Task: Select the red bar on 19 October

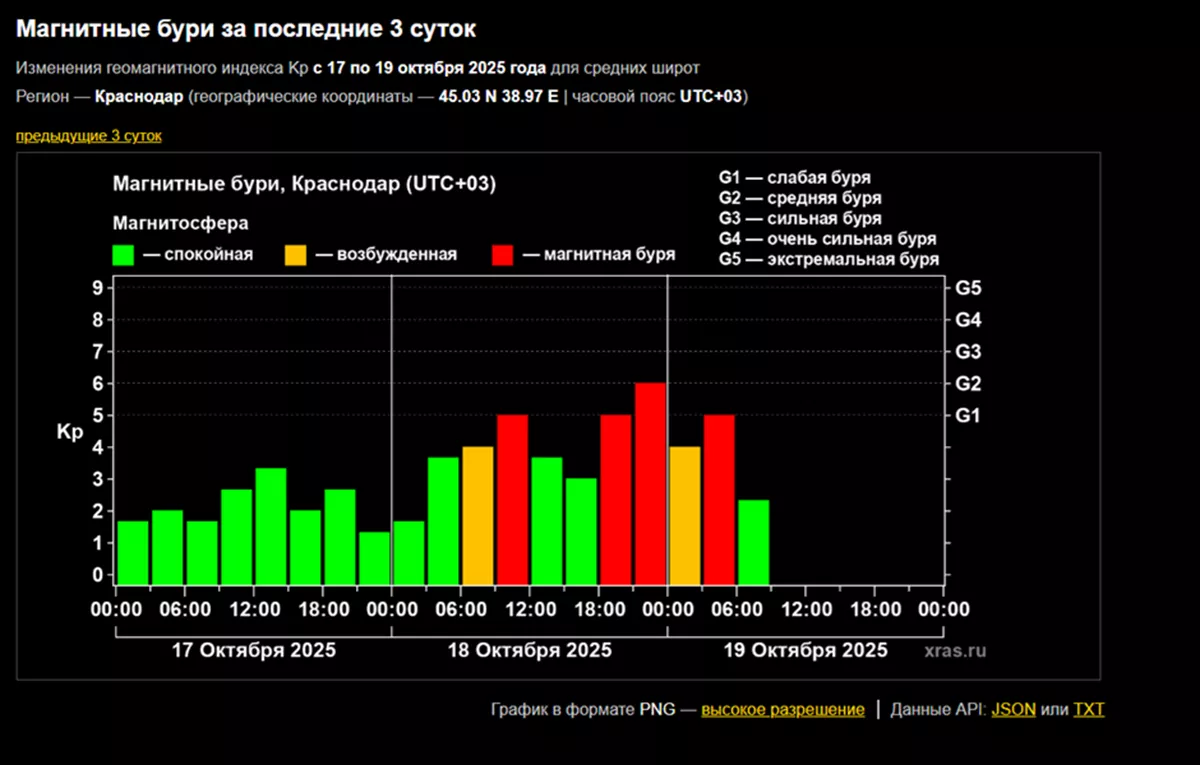Action: (719, 499)
